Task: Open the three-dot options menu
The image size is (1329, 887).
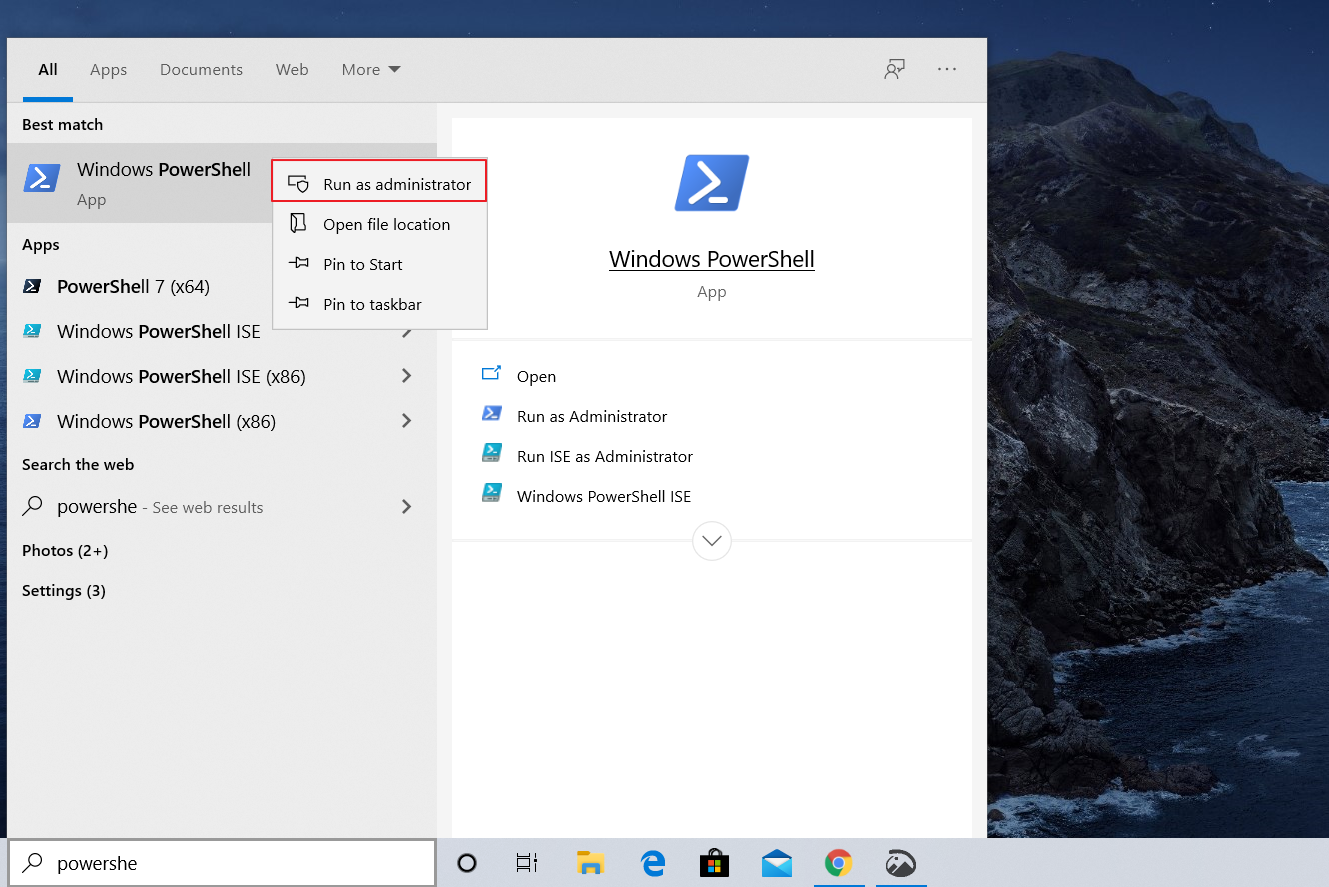Action: pos(947,69)
